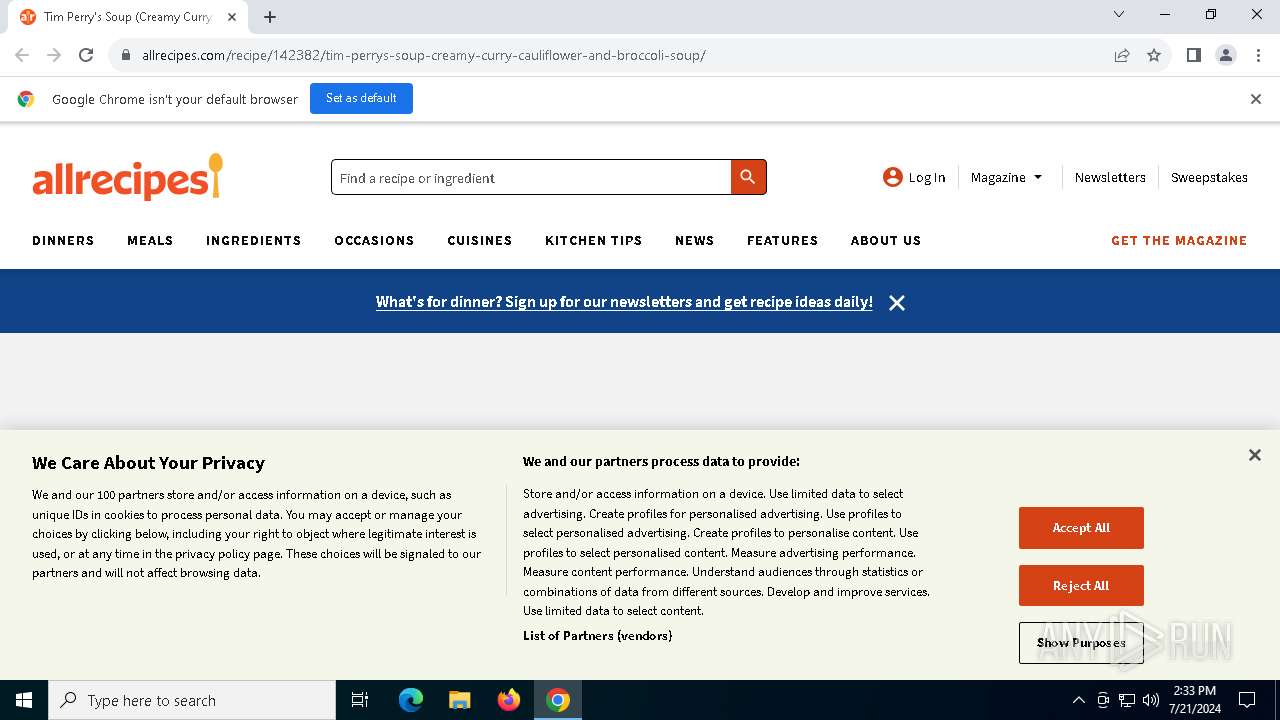Open the tab search chevron
Screen dimensions: 1280x720
(1119, 14)
